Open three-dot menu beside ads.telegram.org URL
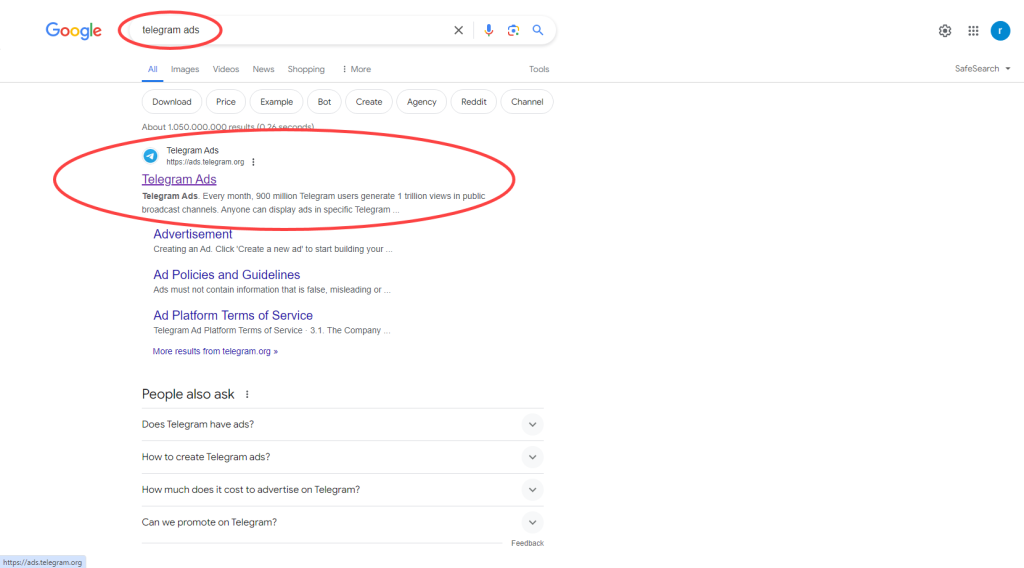The image size is (1024, 568). (x=253, y=162)
